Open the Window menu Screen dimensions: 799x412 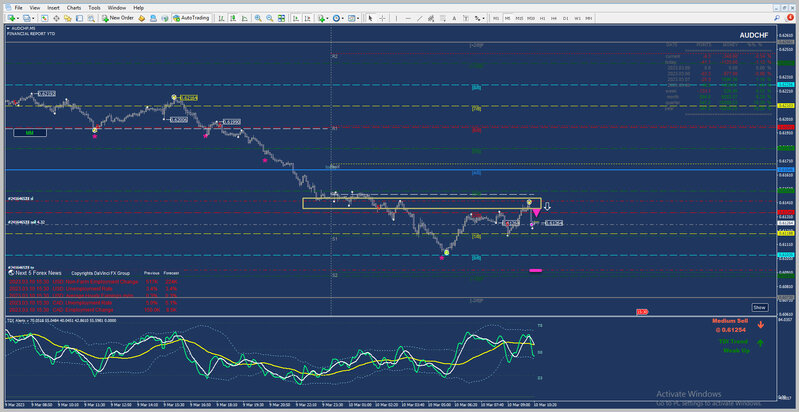click(117, 8)
